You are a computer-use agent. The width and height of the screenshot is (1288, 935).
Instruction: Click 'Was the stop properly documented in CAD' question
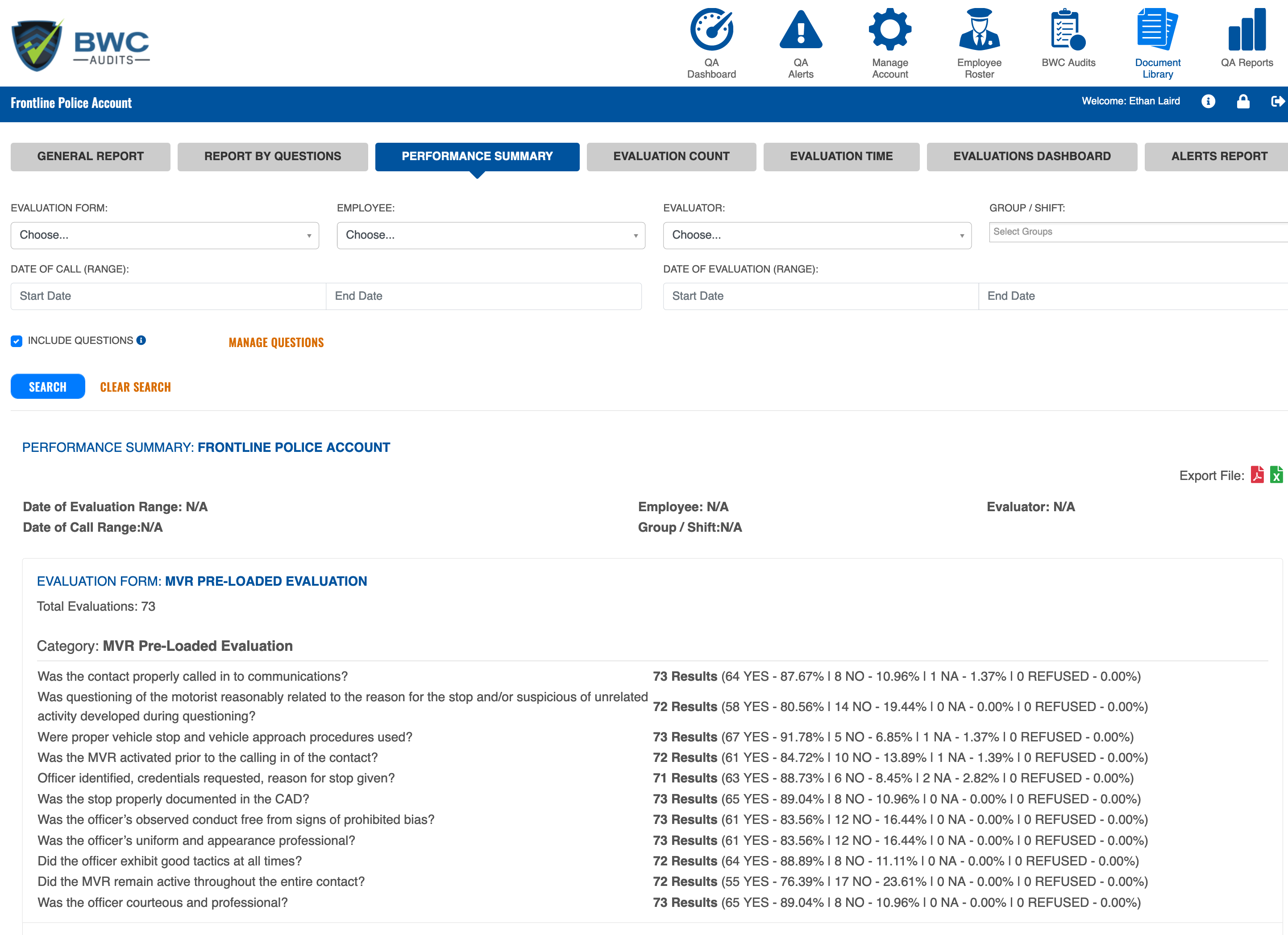tap(173, 799)
